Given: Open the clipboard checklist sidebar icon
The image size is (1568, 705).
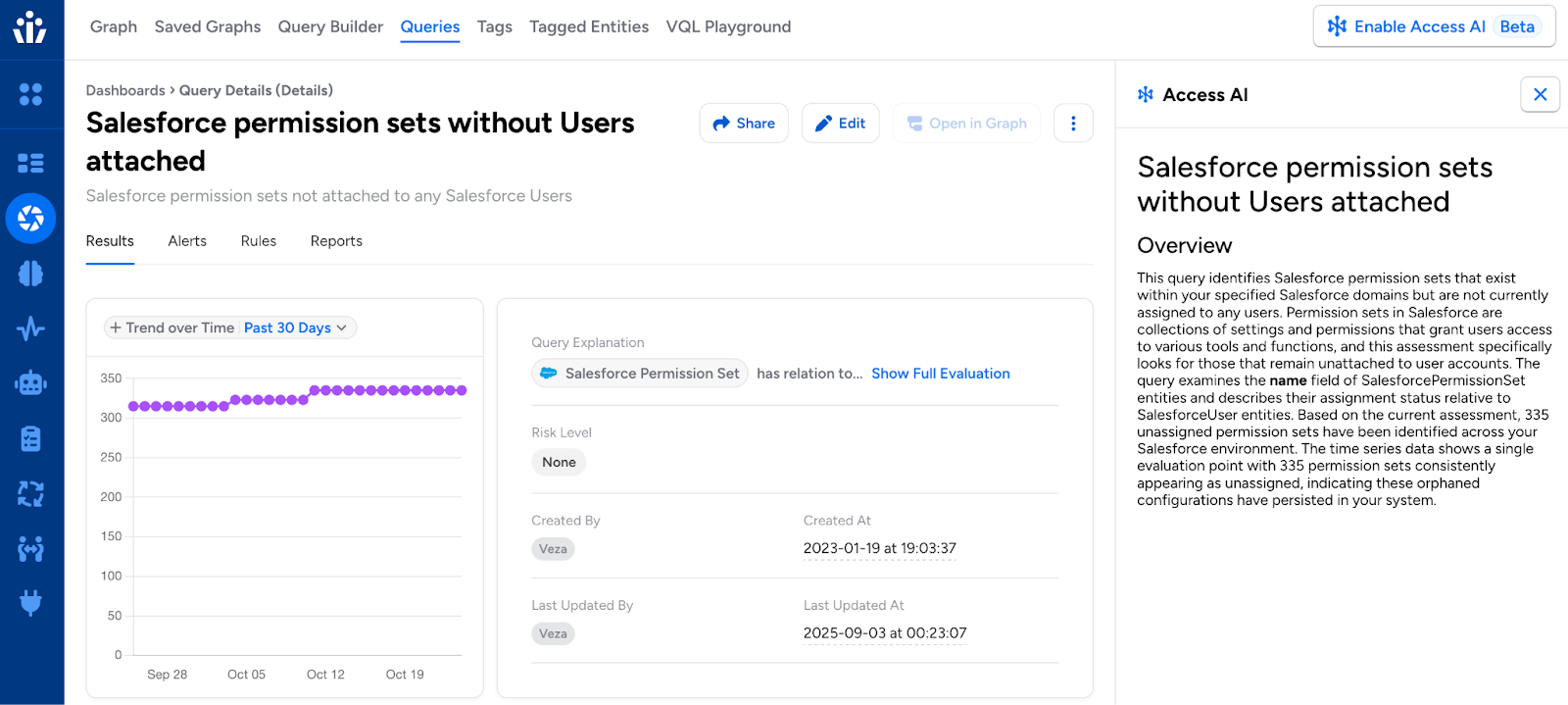Looking at the screenshot, I should 30,438.
